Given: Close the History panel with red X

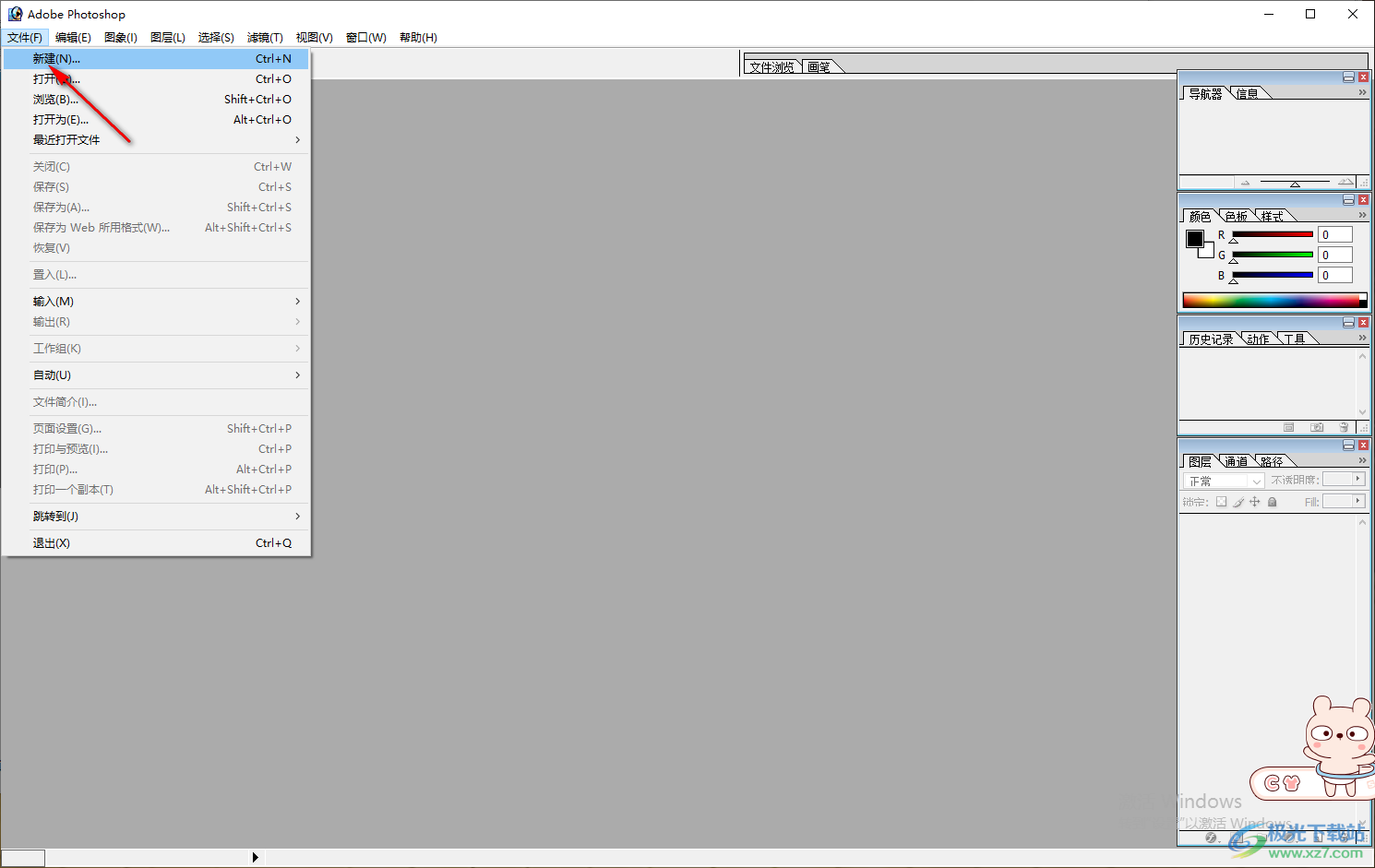Looking at the screenshot, I should coord(1363,323).
